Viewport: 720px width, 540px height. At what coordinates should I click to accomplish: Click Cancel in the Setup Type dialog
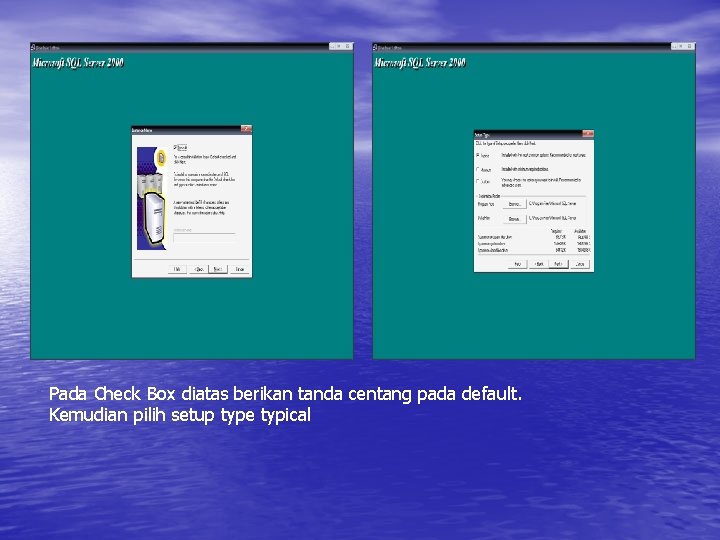click(x=580, y=264)
